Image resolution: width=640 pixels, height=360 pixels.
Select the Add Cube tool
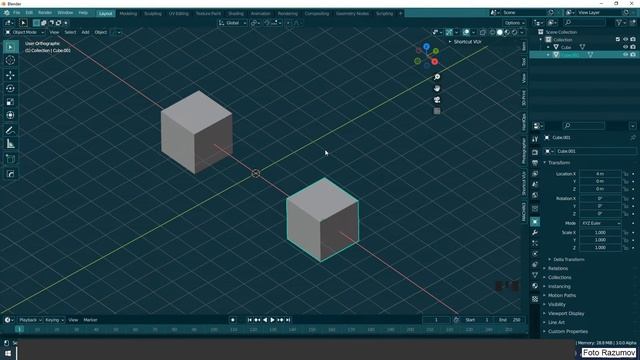click(10, 159)
